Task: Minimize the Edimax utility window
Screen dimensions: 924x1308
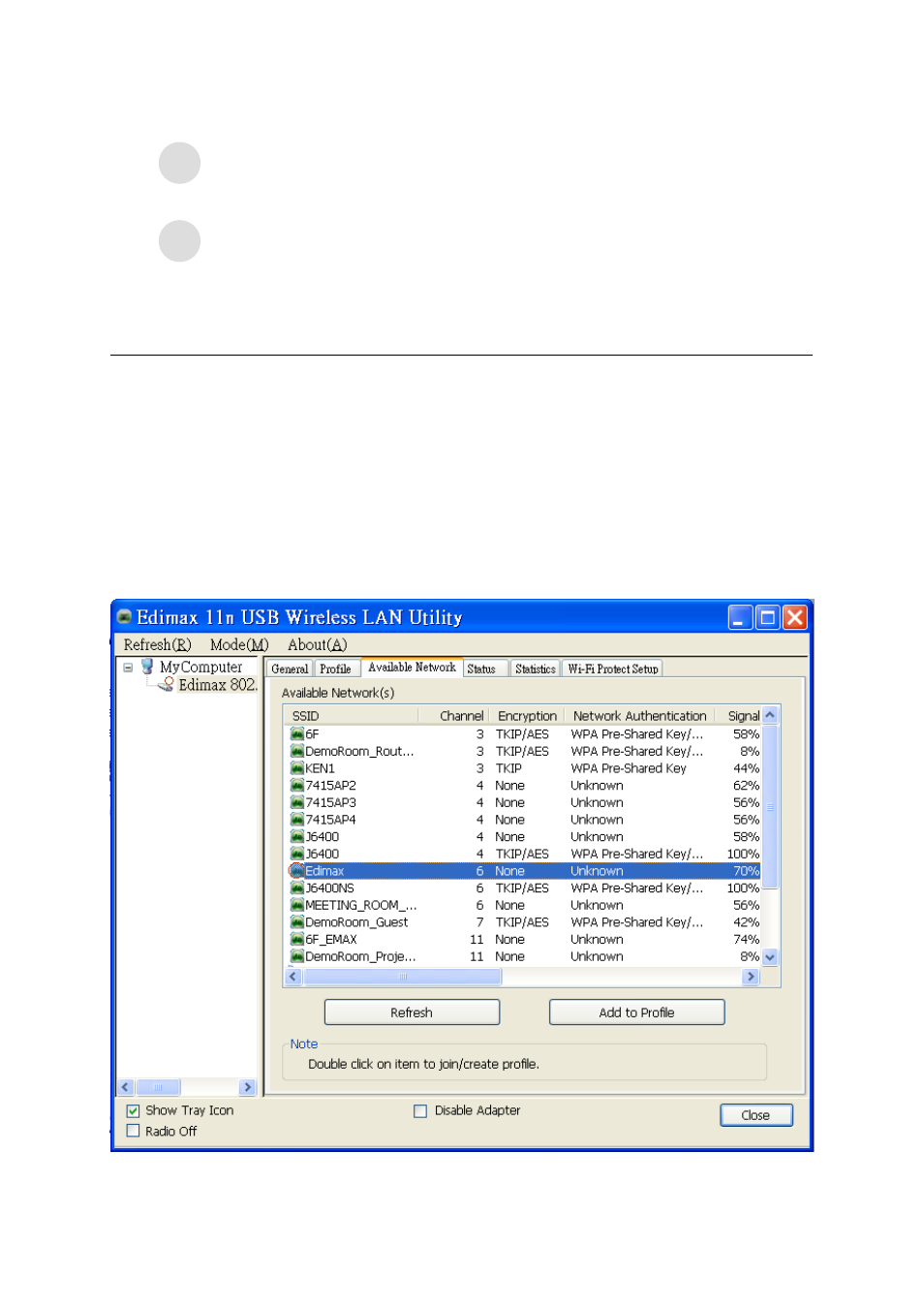Action: pos(740,617)
